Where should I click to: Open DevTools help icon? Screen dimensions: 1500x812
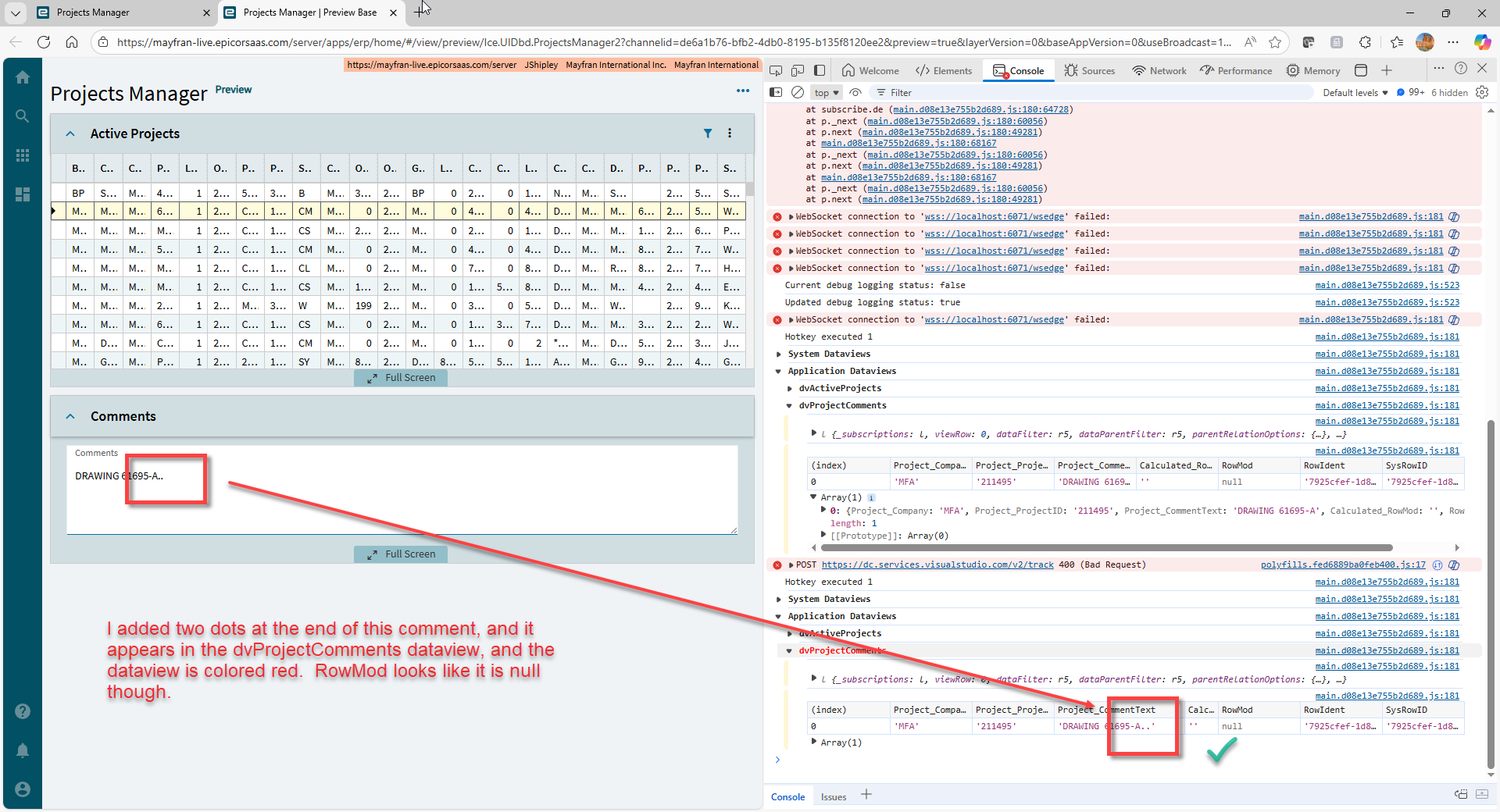point(1461,69)
